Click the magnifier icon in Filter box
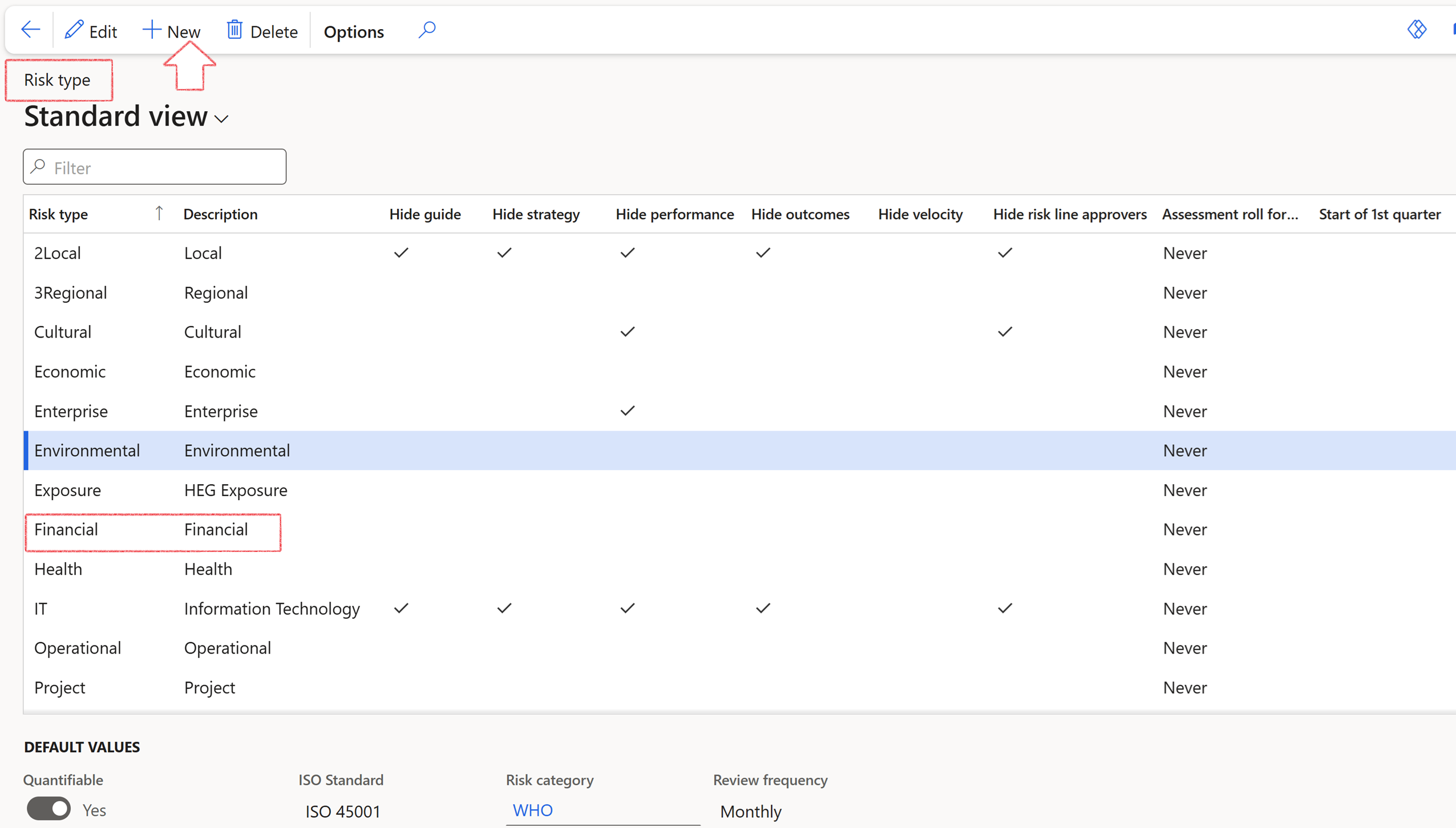The height and width of the screenshot is (828, 1456). tap(39, 167)
